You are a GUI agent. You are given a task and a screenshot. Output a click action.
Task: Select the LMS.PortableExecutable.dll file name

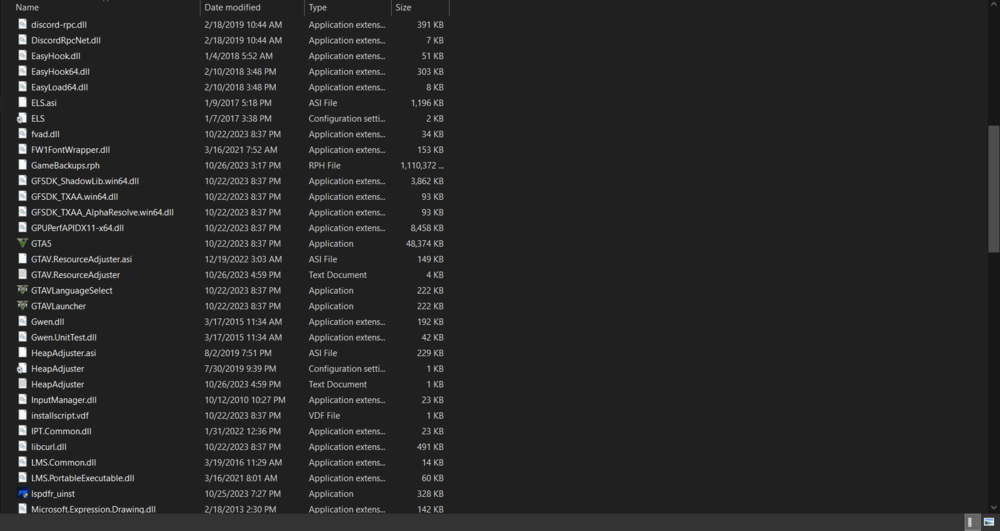pyautogui.click(x=83, y=478)
